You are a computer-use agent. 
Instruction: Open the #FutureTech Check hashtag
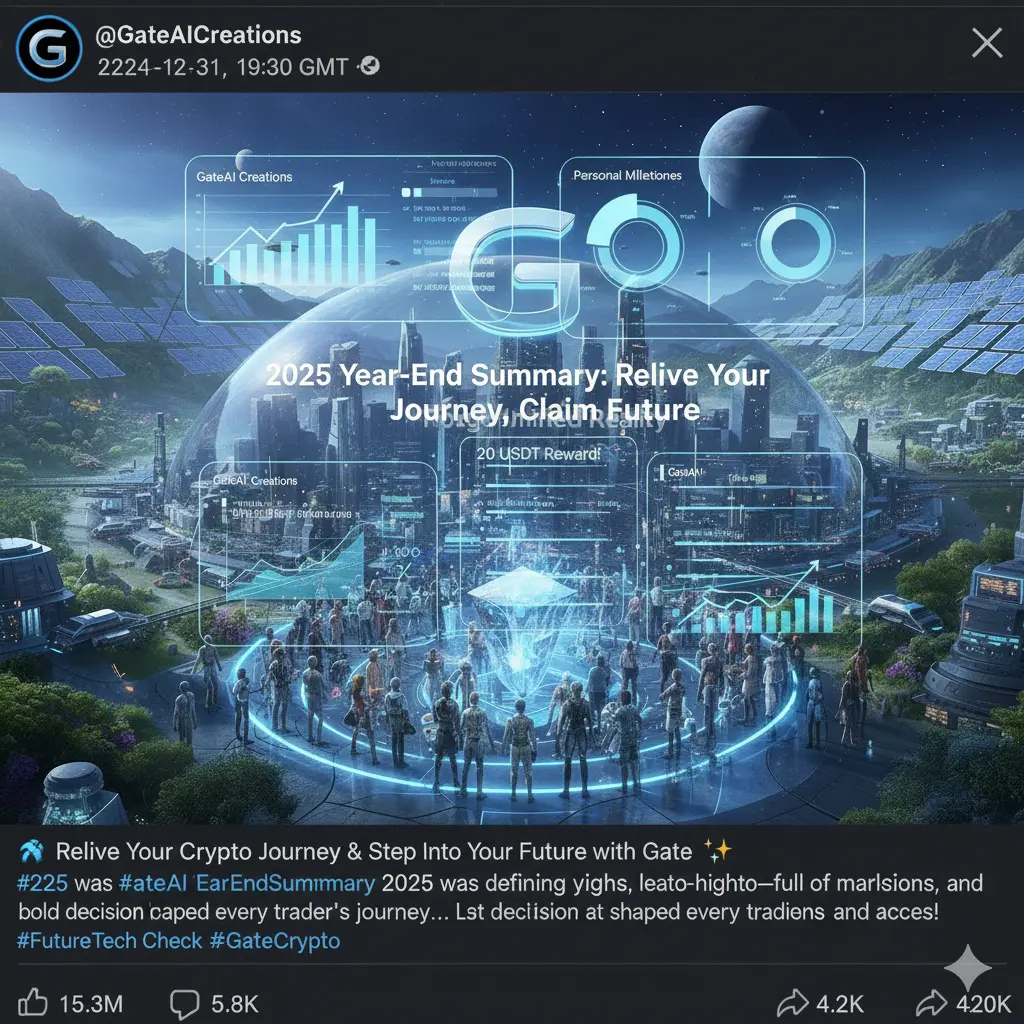click(109, 940)
